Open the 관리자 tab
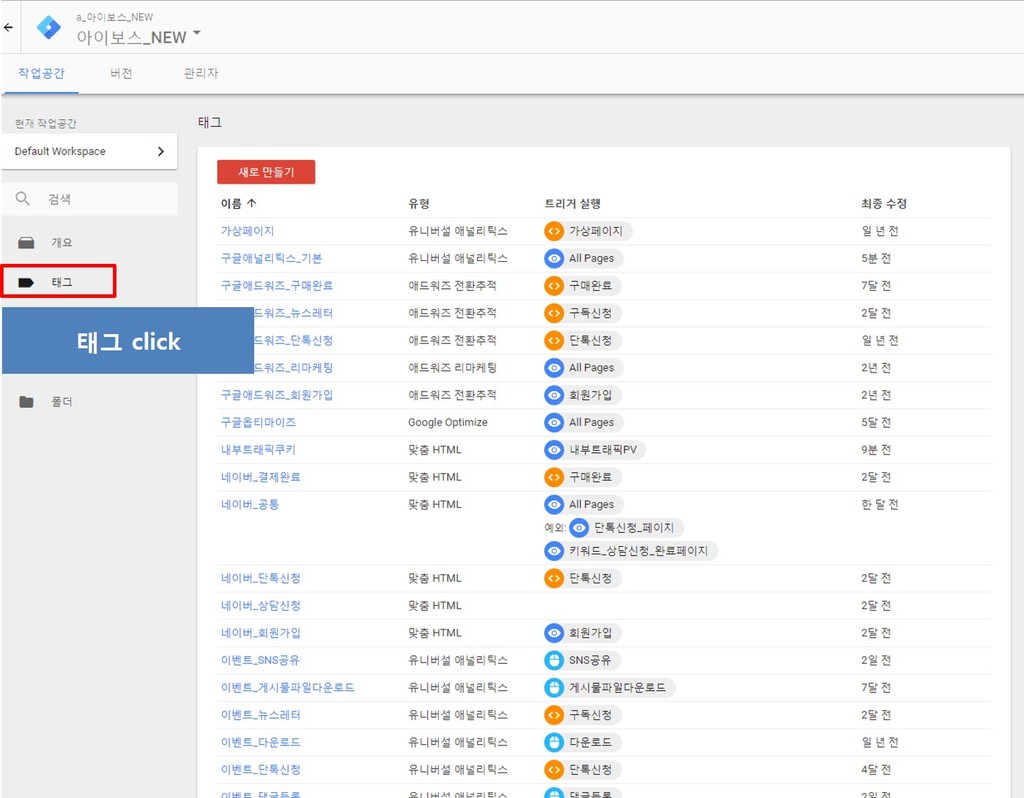This screenshot has height=798, width=1024. point(201,73)
